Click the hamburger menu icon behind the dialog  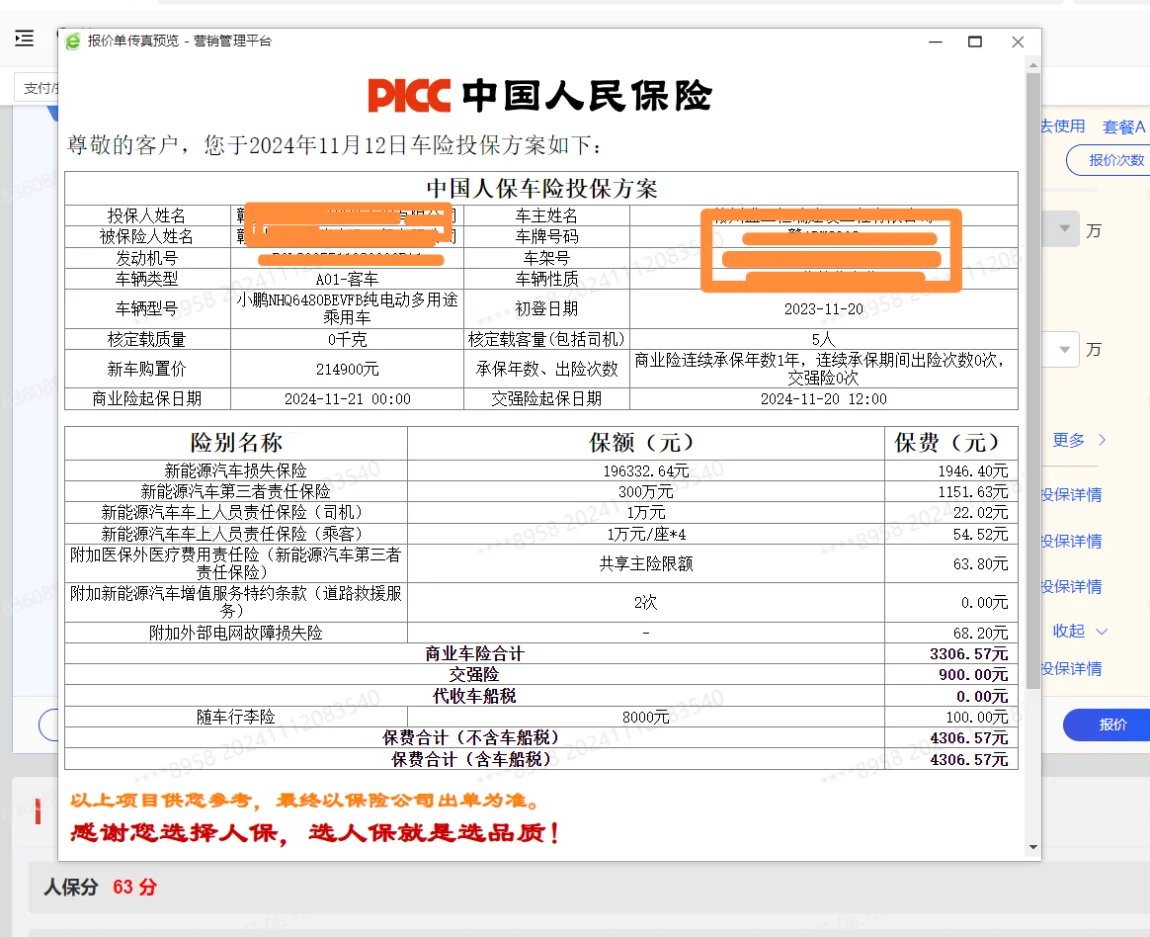click(24, 38)
